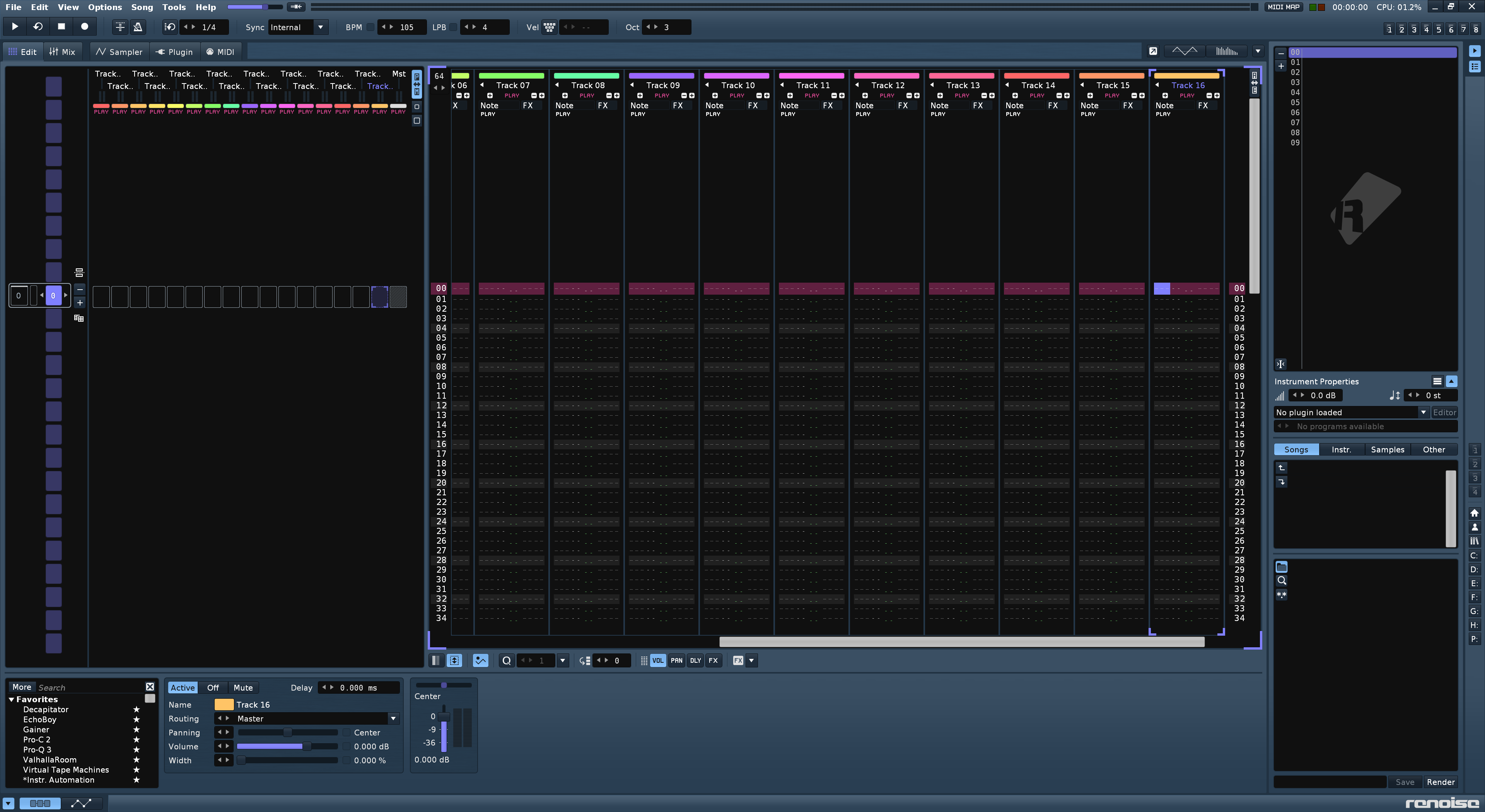Show the spectrum analyzer view button
The width and height of the screenshot is (1485, 812).
point(1227,51)
